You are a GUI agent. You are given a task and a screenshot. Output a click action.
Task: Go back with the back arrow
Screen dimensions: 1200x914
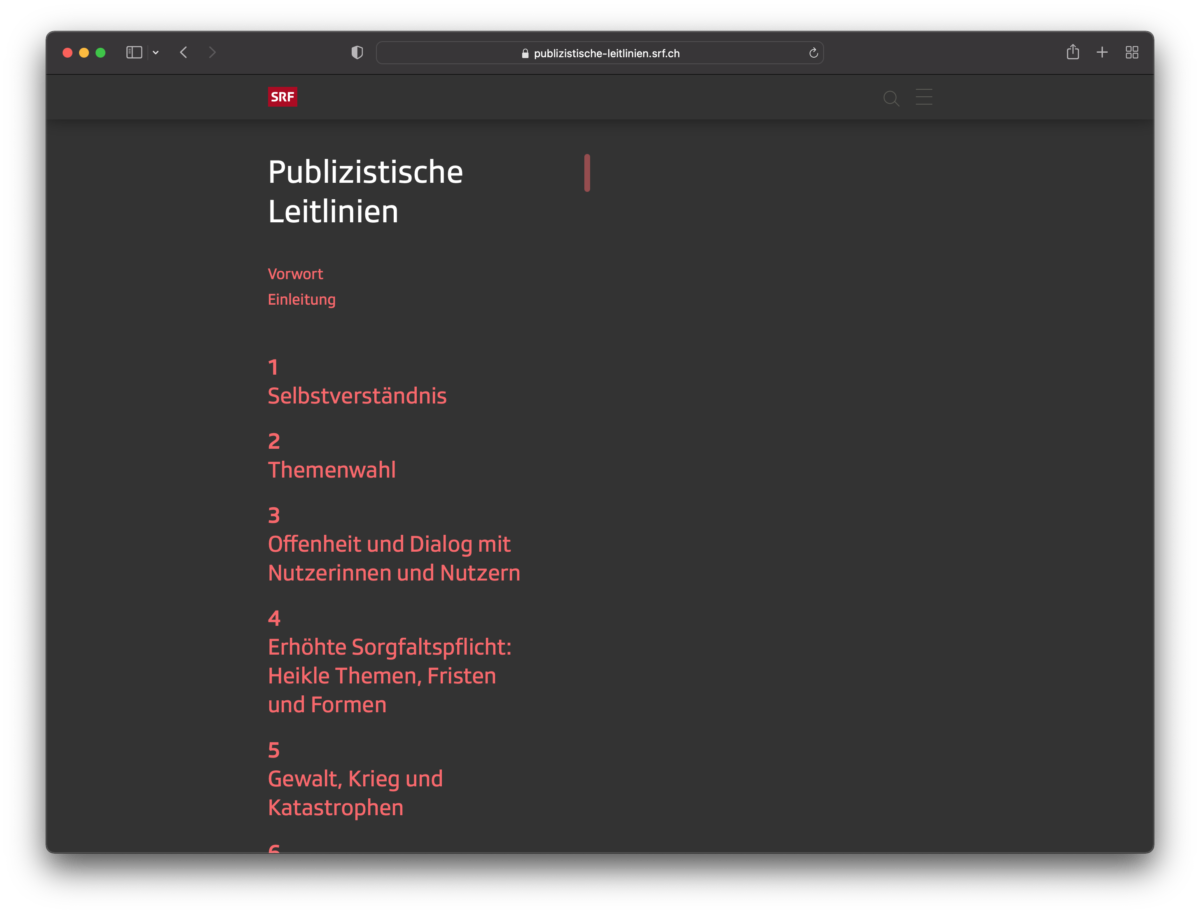point(183,53)
